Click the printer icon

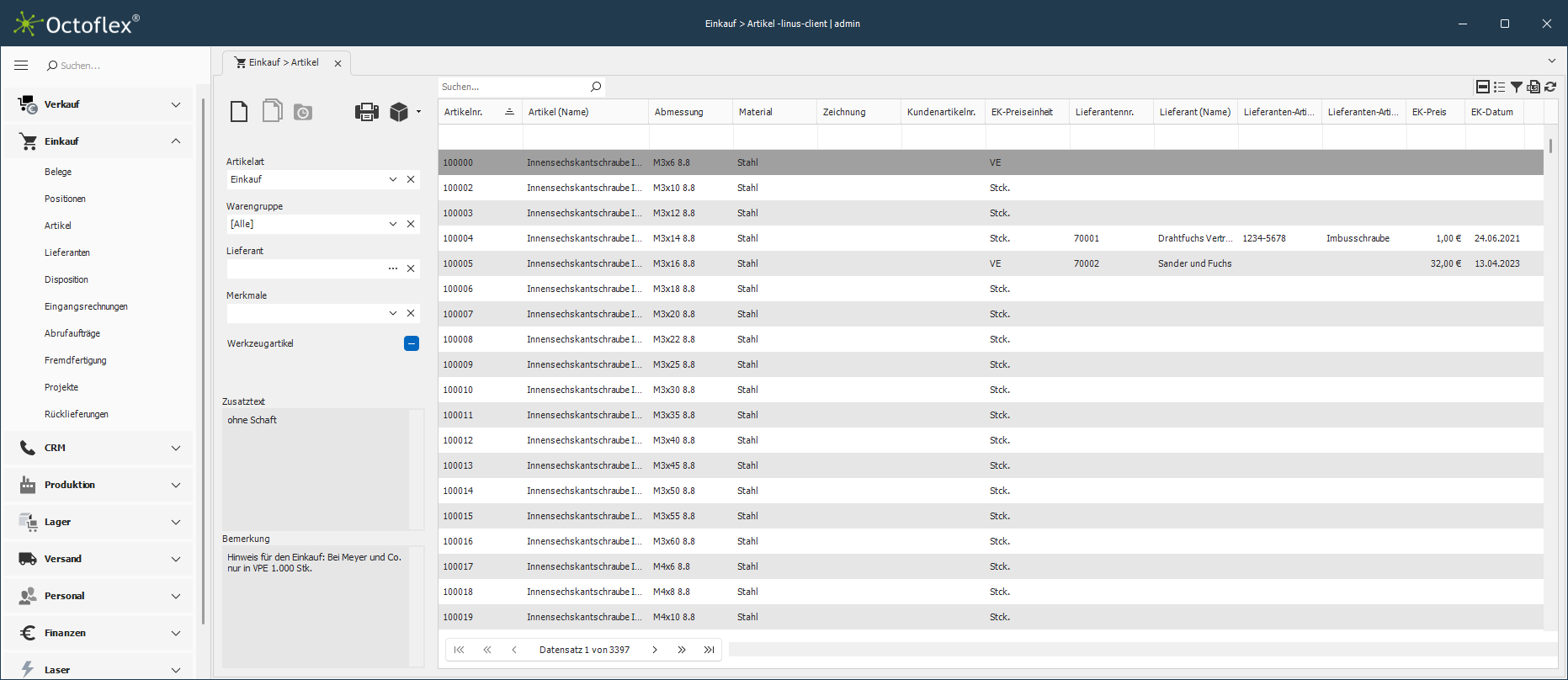click(x=366, y=112)
